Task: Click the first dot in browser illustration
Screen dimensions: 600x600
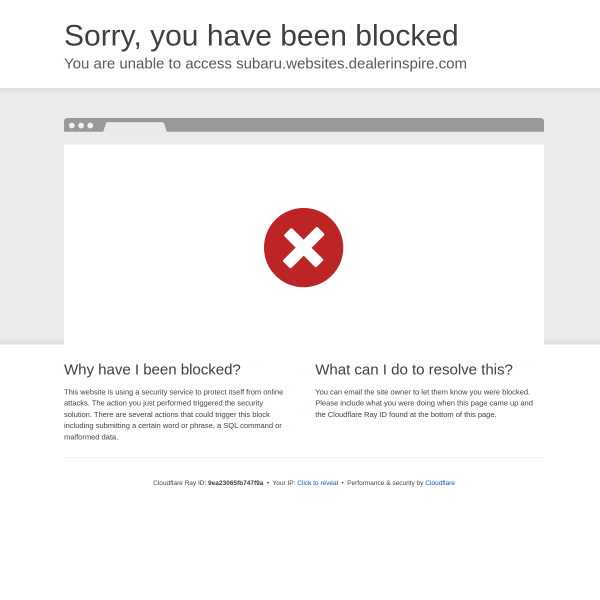Action: 72,126
